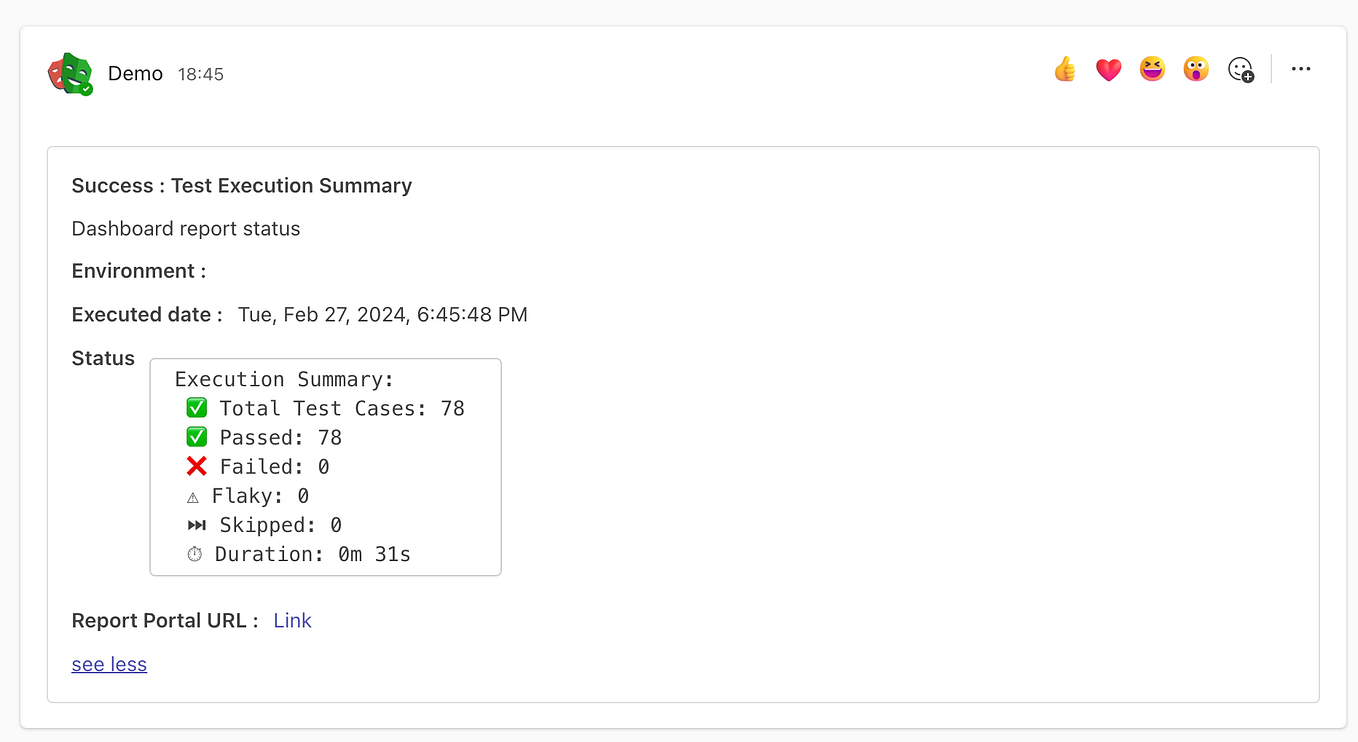Screen dimensions: 1358x742
Task: Click the Passed green checkmark icon
Action: pyautogui.click(x=197, y=437)
